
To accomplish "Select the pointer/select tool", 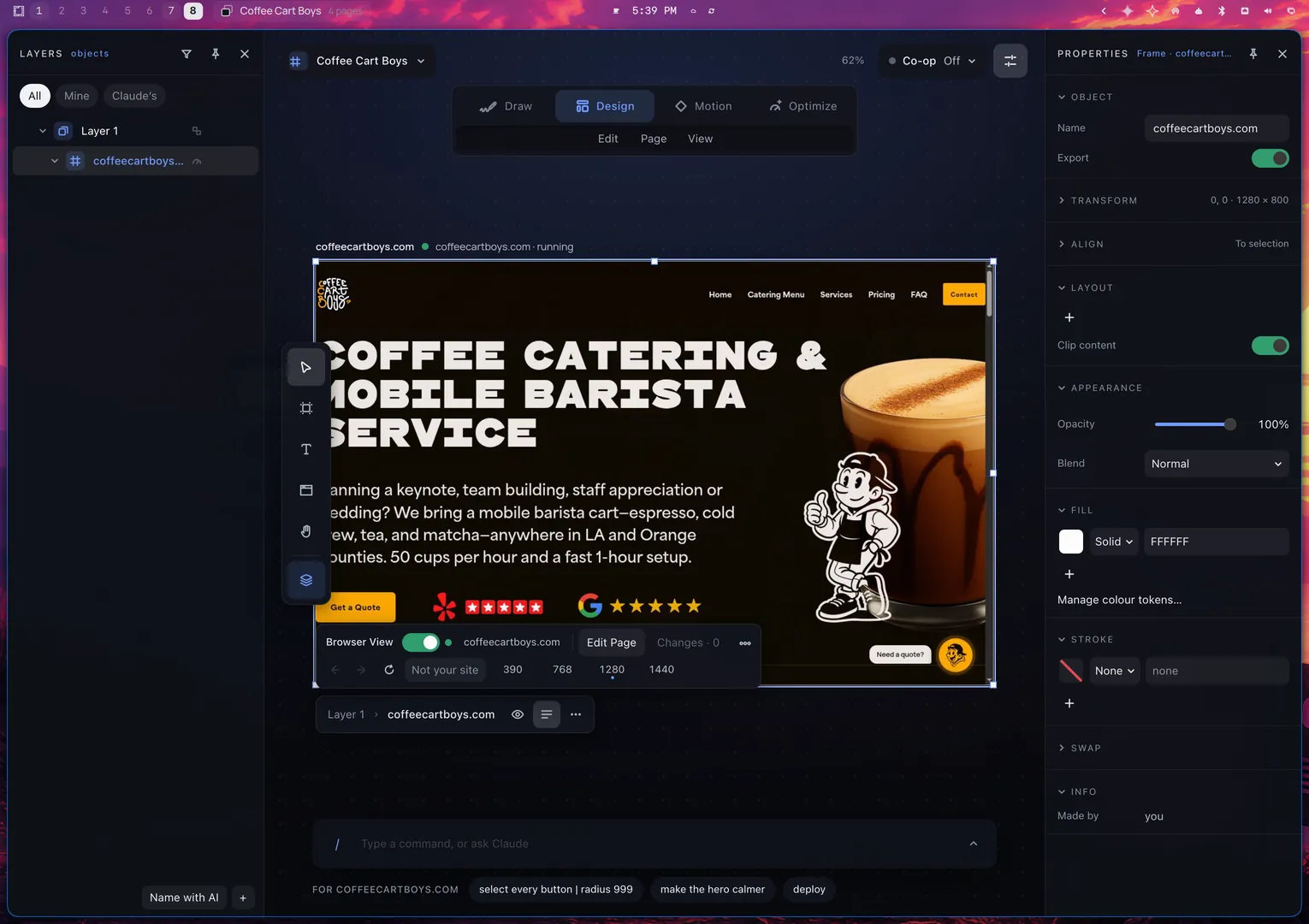I will 306,368.
